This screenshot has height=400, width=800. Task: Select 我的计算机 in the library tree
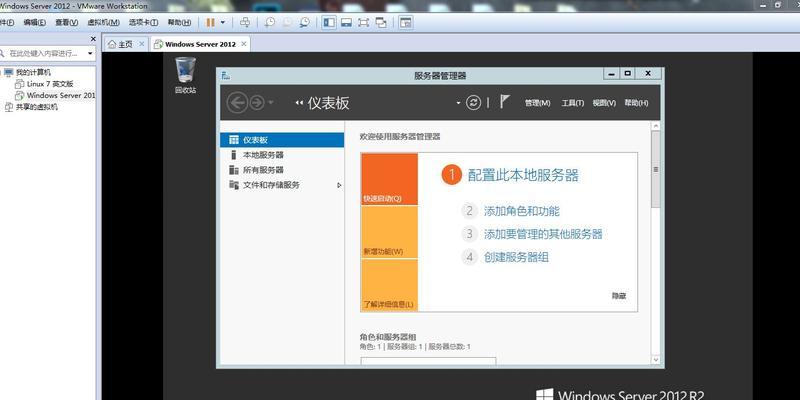[x=33, y=72]
